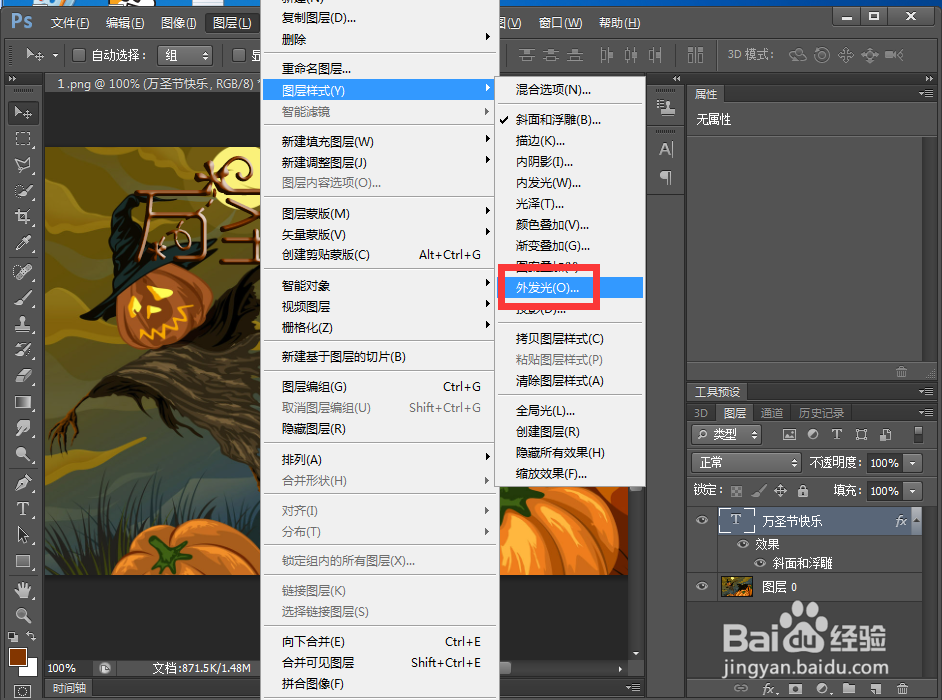Select the Move tool in toolbox
Viewport: 942px width, 700px height.
click(23, 113)
